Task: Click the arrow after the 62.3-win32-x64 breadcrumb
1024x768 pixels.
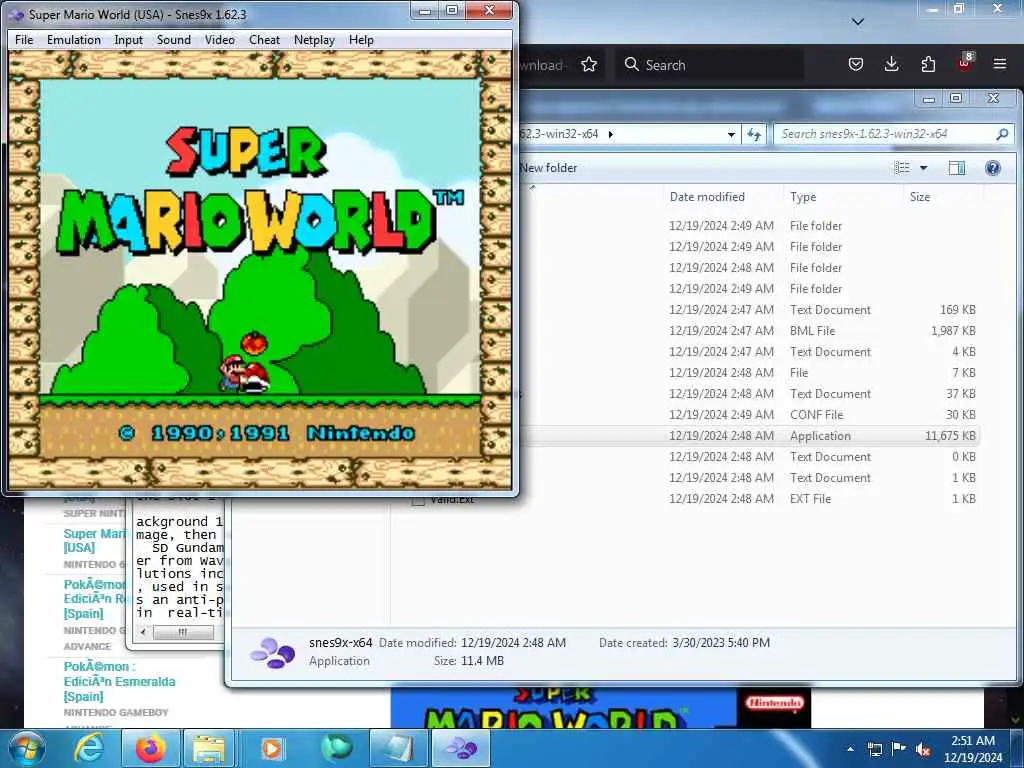Action: coord(611,135)
